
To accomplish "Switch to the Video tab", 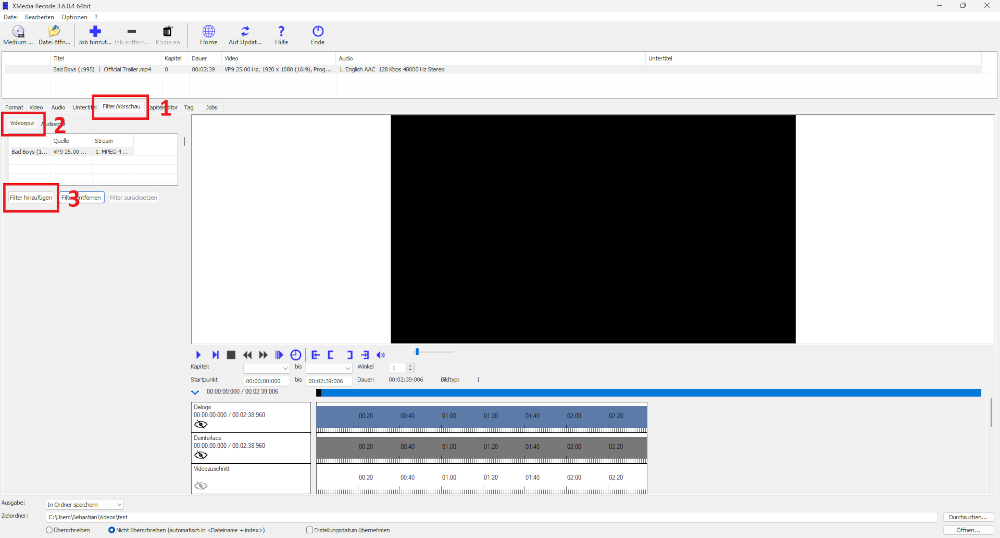I will 36,108.
